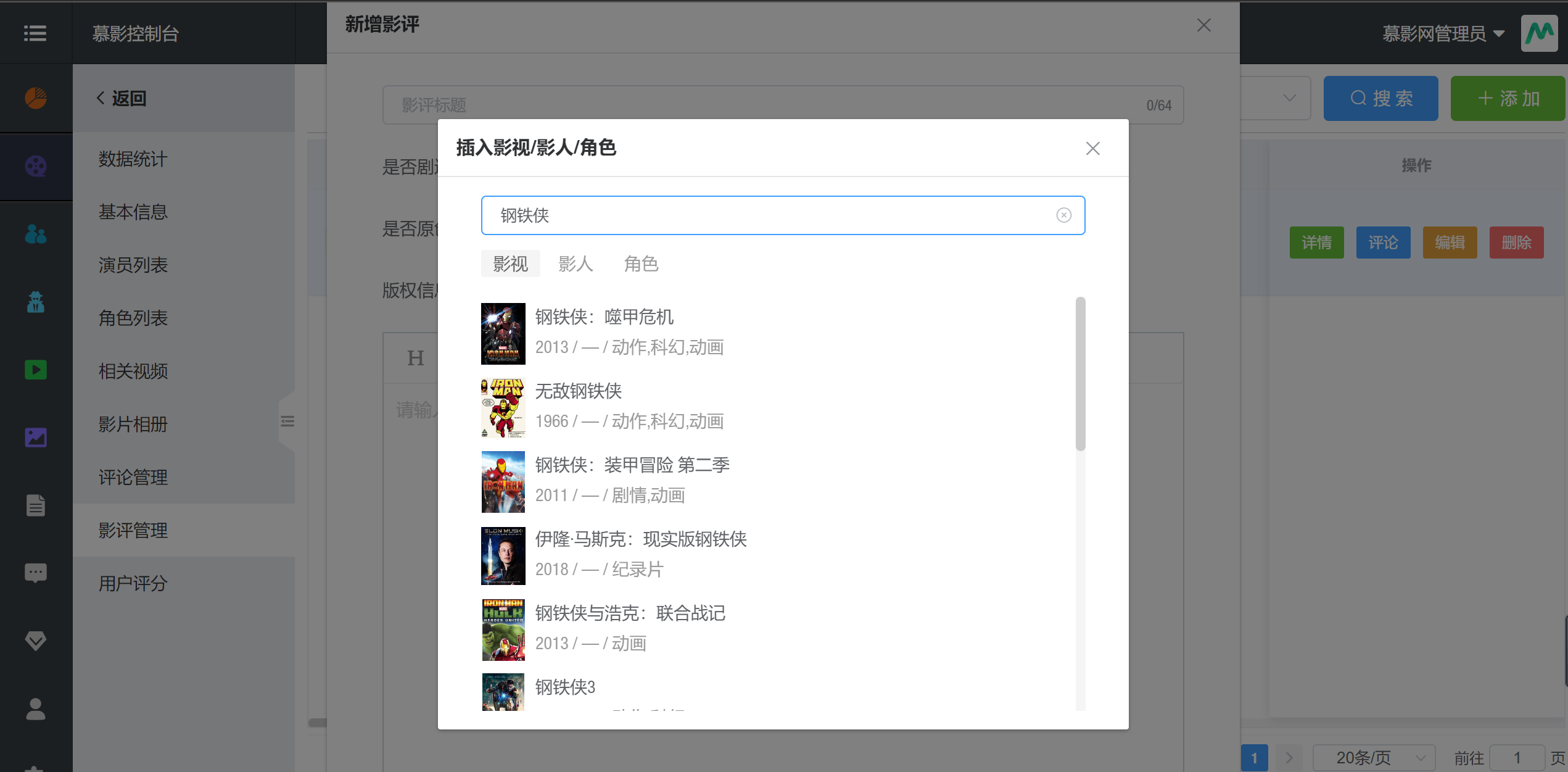Open 影评管理 in the submenu
This screenshot has width=1568, height=772.
coord(184,530)
